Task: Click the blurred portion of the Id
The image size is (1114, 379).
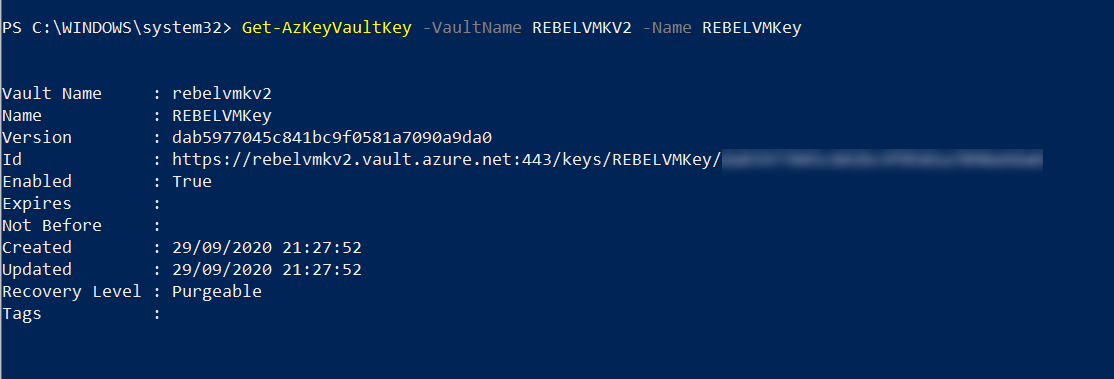Action: [x=882, y=160]
